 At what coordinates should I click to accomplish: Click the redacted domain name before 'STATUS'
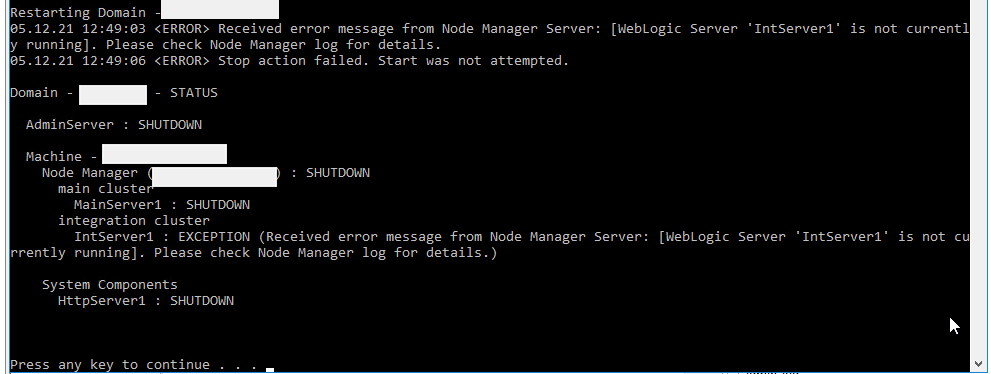[113, 95]
